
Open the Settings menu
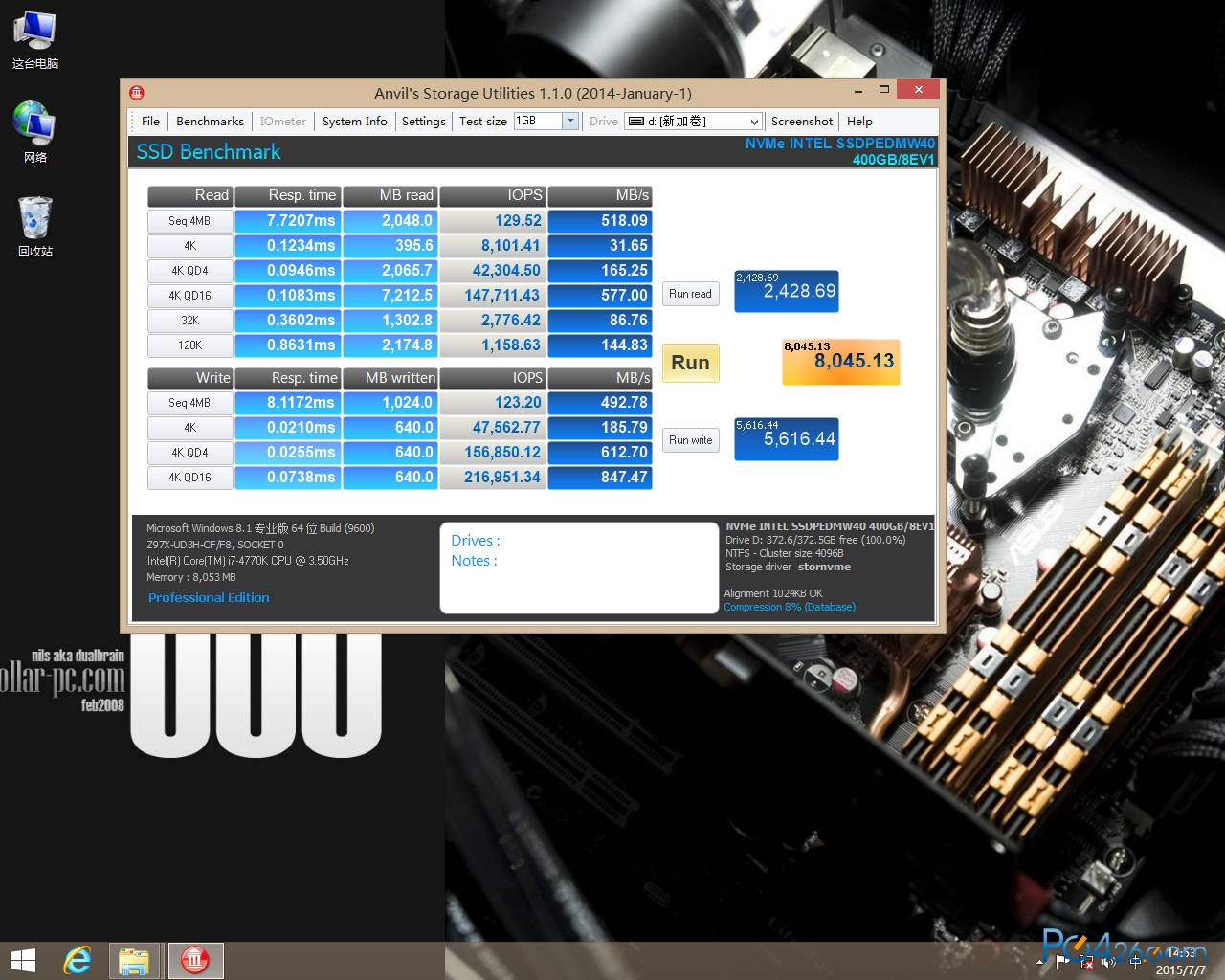[x=423, y=122]
